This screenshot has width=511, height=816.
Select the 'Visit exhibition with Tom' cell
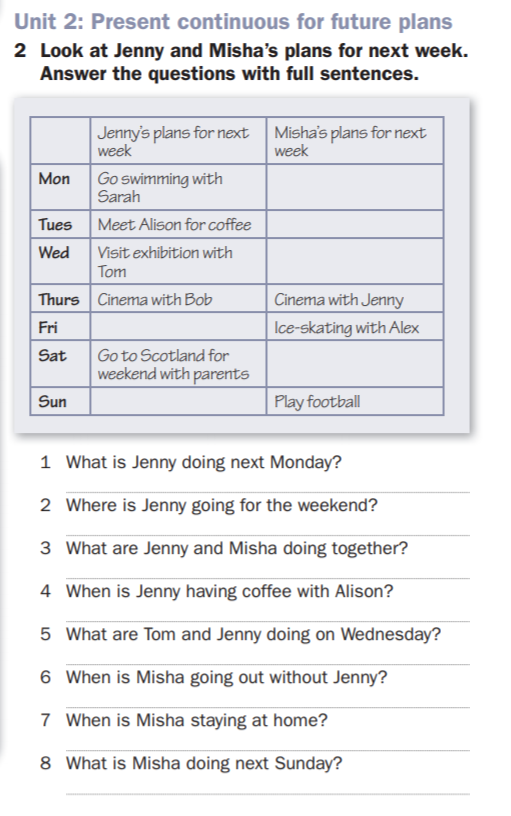[178, 261]
